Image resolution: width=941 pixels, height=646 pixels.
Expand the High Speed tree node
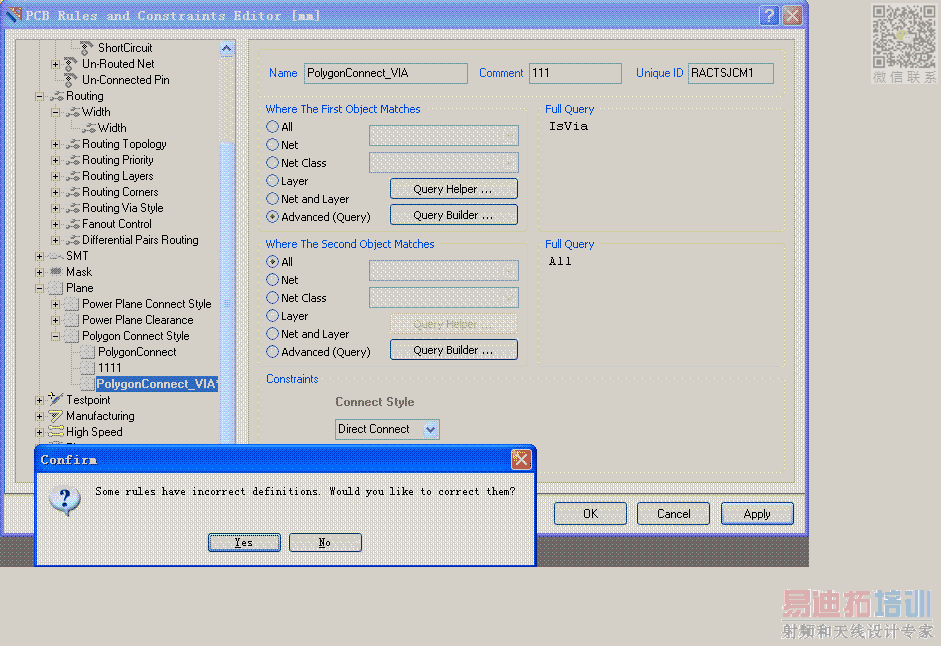tap(40, 432)
